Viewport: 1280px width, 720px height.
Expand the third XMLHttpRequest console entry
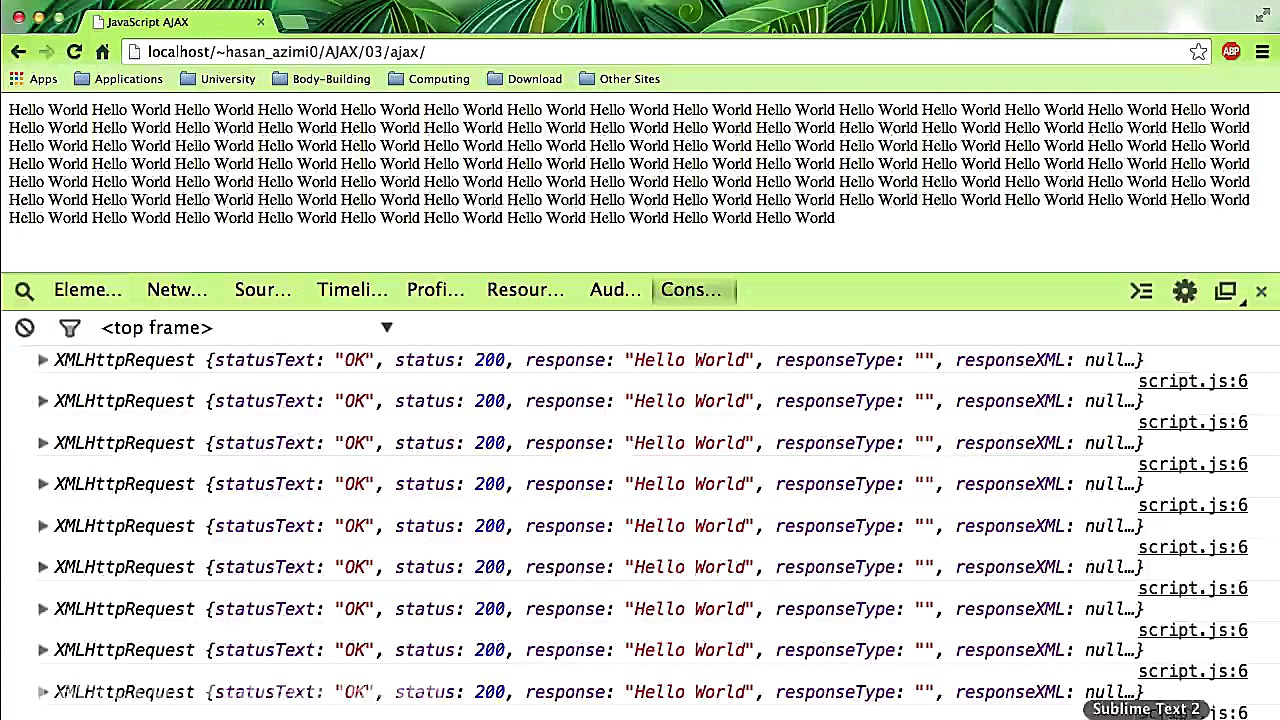tap(43, 443)
